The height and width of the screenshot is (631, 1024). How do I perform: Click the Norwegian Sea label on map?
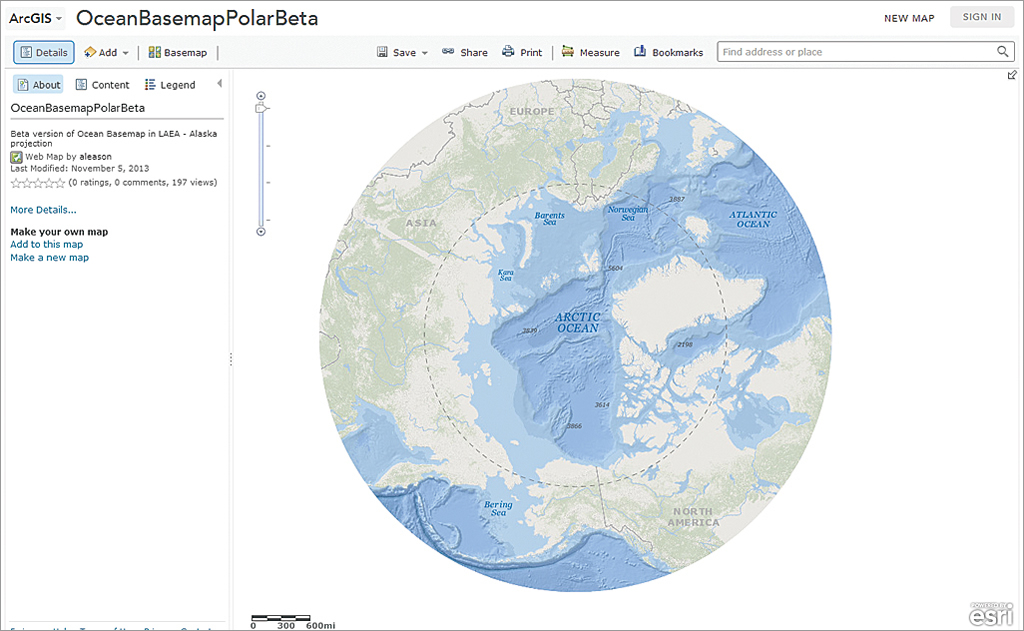pos(628,214)
